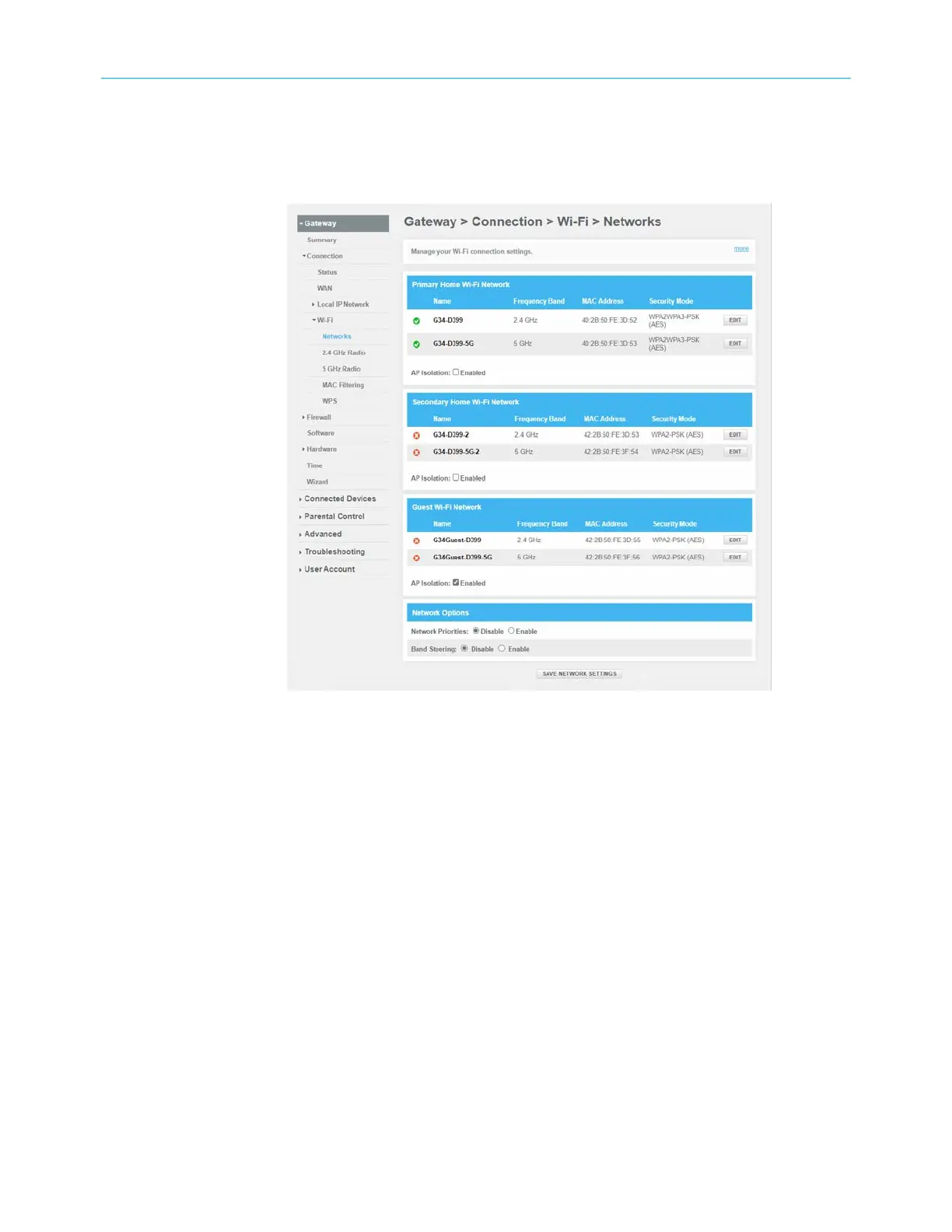This screenshot has height=1232, width=952.
Task: Click the red disabled icon for G34Guest-D399
Action: (416, 541)
